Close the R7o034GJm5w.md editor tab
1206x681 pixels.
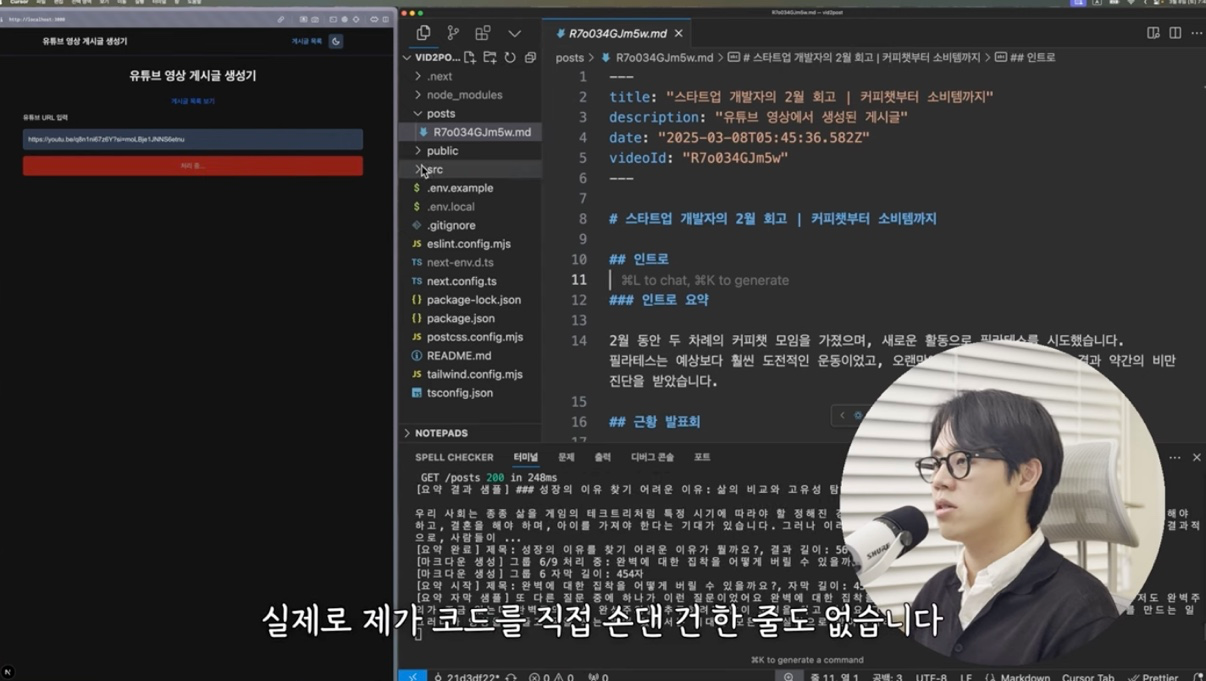click(x=678, y=33)
